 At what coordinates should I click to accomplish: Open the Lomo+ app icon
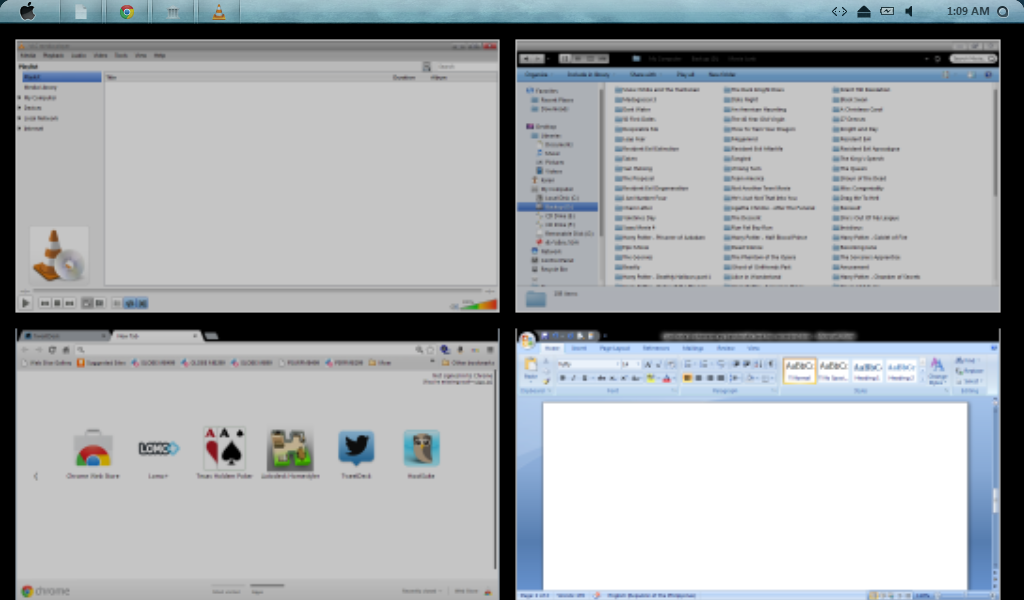[158, 449]
